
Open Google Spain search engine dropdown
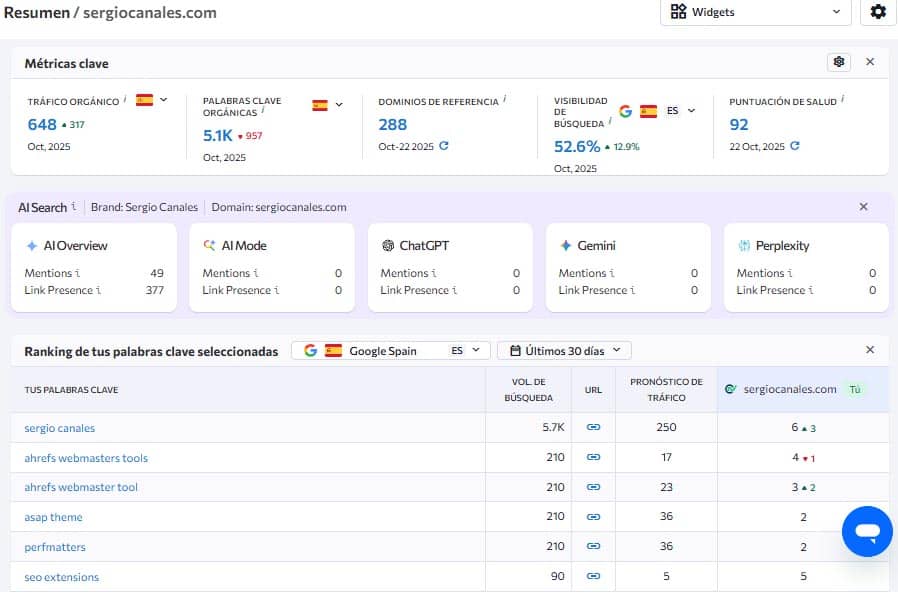(x=391, y=351)
